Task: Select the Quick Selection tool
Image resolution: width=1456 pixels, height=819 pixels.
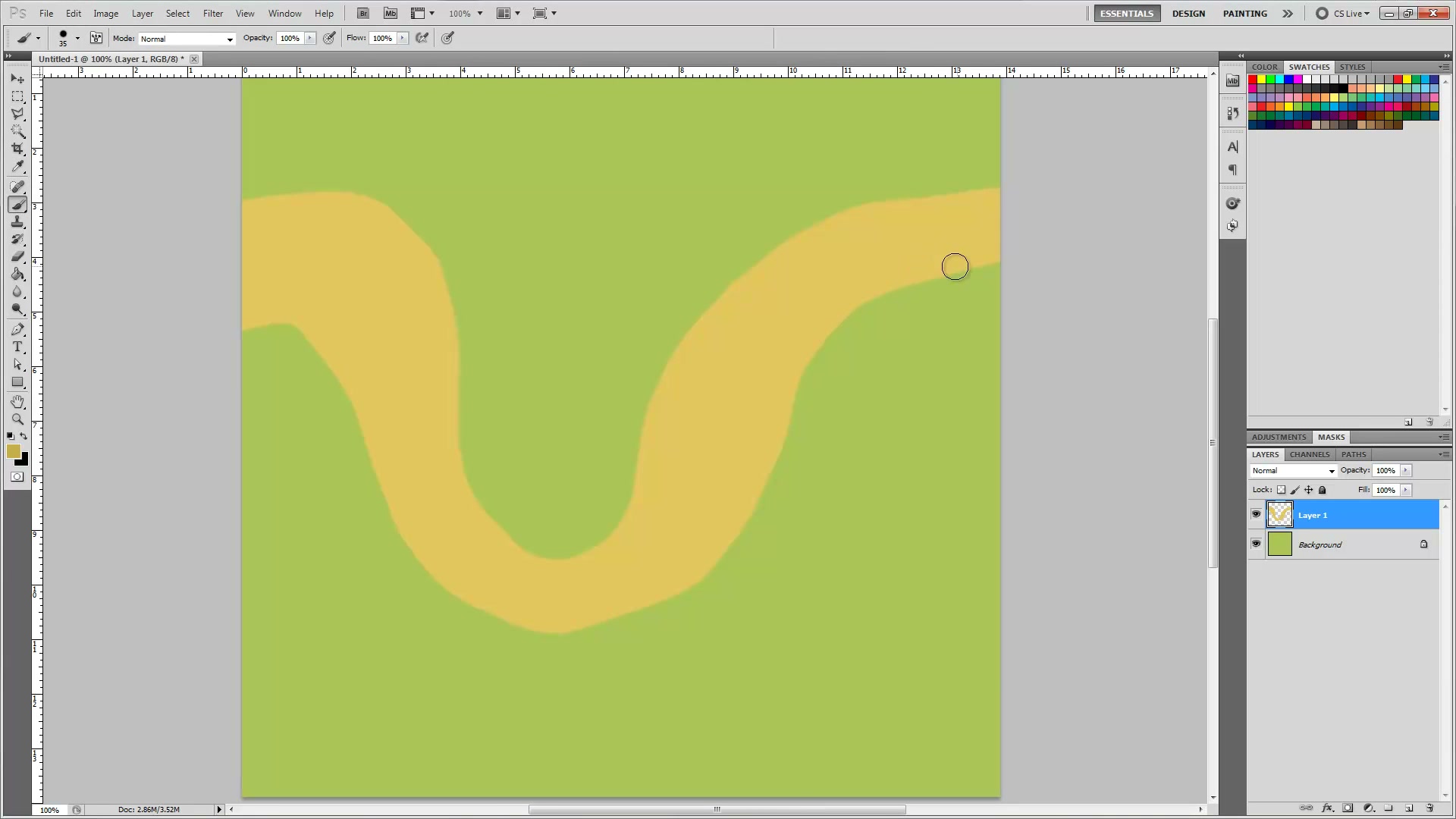Action: point(17,131)
